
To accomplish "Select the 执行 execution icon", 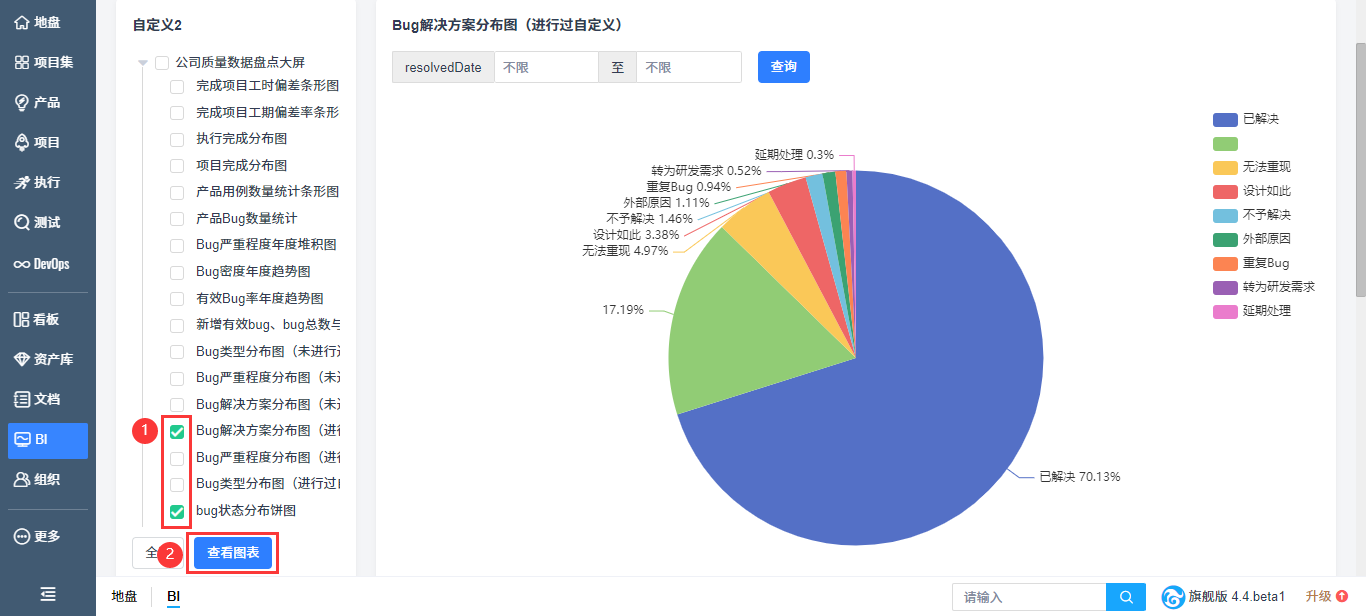I will coord(22,182).
